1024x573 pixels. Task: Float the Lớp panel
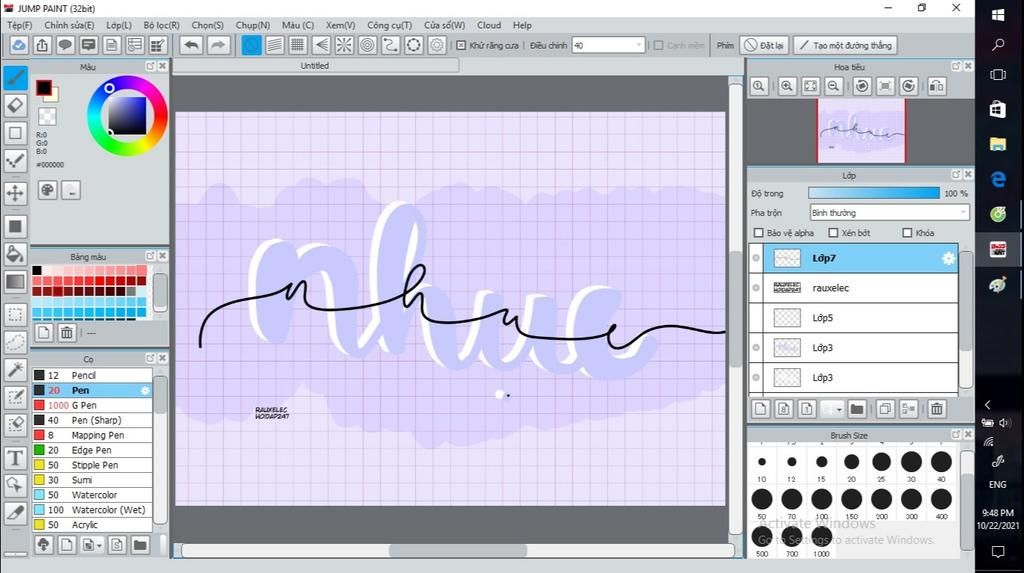tap(956, 174)
